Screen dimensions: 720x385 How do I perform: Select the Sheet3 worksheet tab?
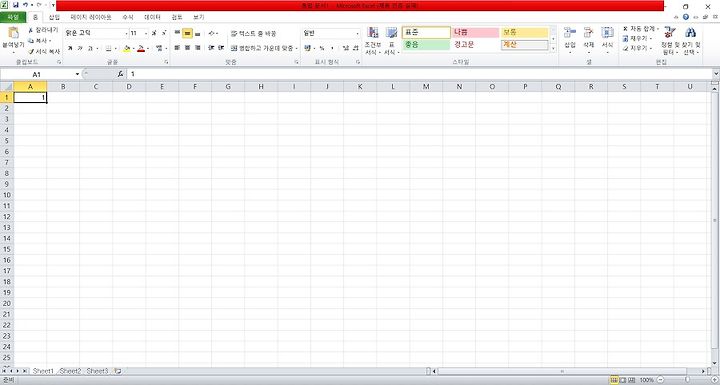coord(97,371)
